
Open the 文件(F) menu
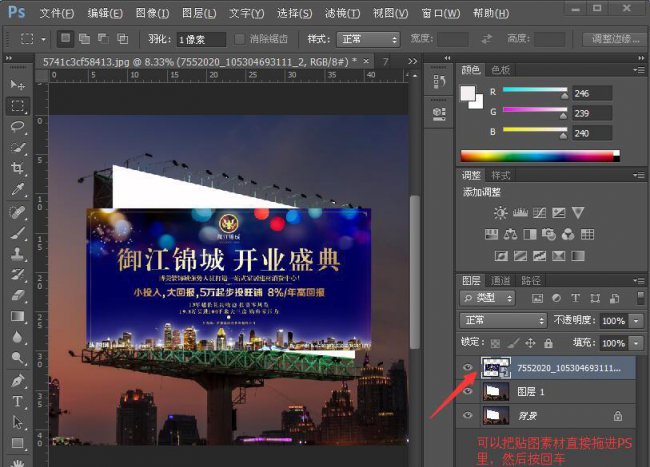57,13
